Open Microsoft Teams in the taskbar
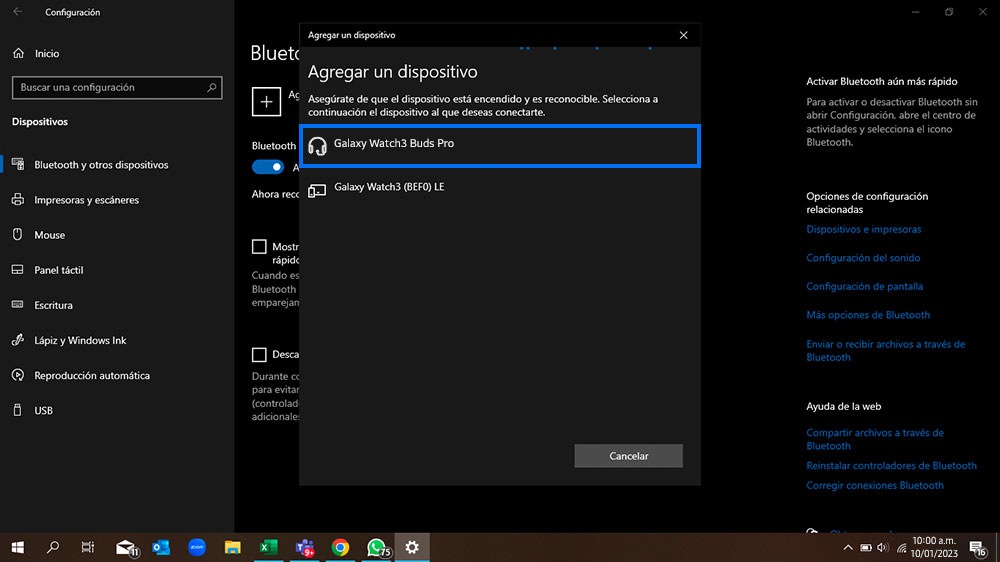Image resolution: width=1000 pixels, height=562 pixels. (x=304, y=547)
